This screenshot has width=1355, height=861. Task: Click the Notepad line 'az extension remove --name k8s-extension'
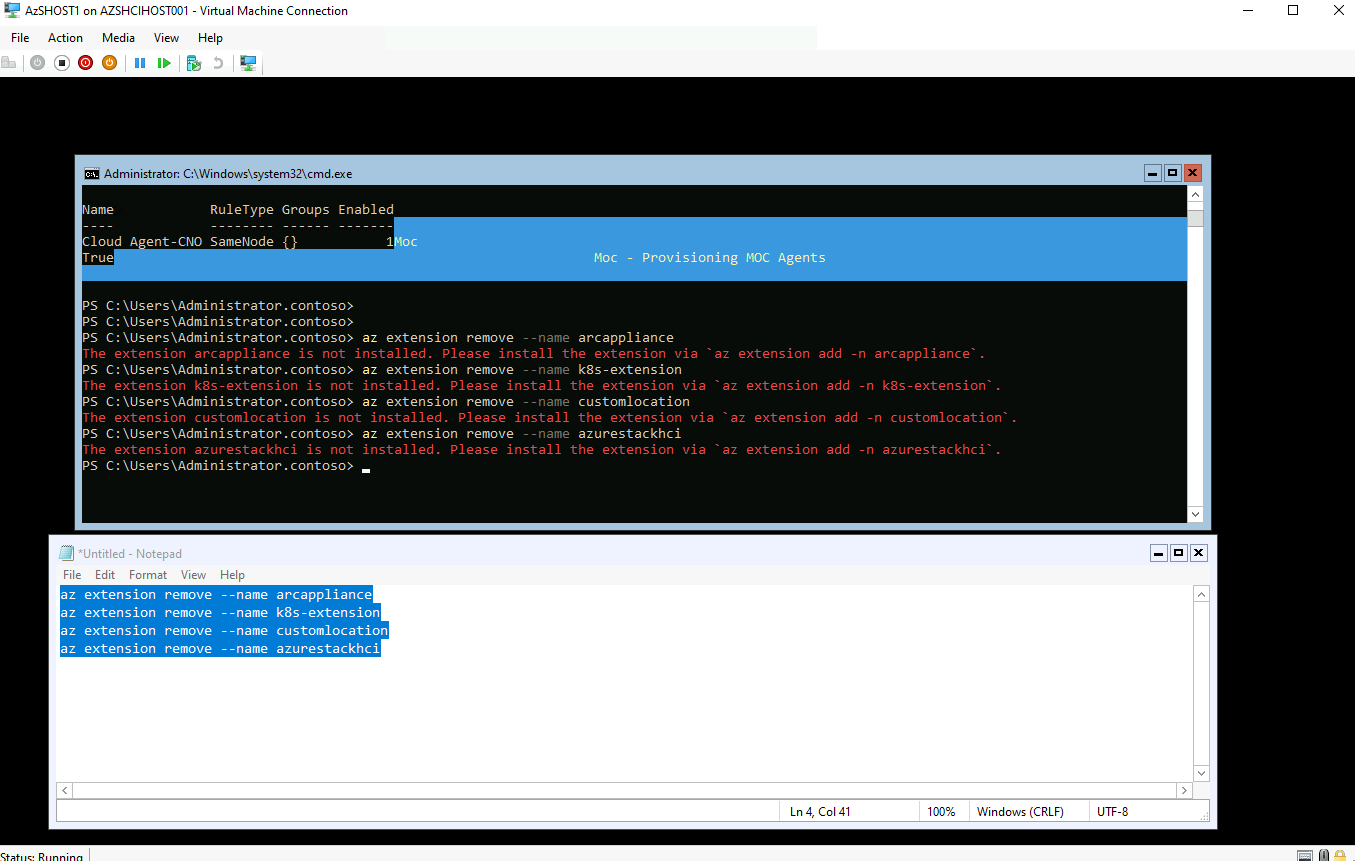[x=220, y=613]
